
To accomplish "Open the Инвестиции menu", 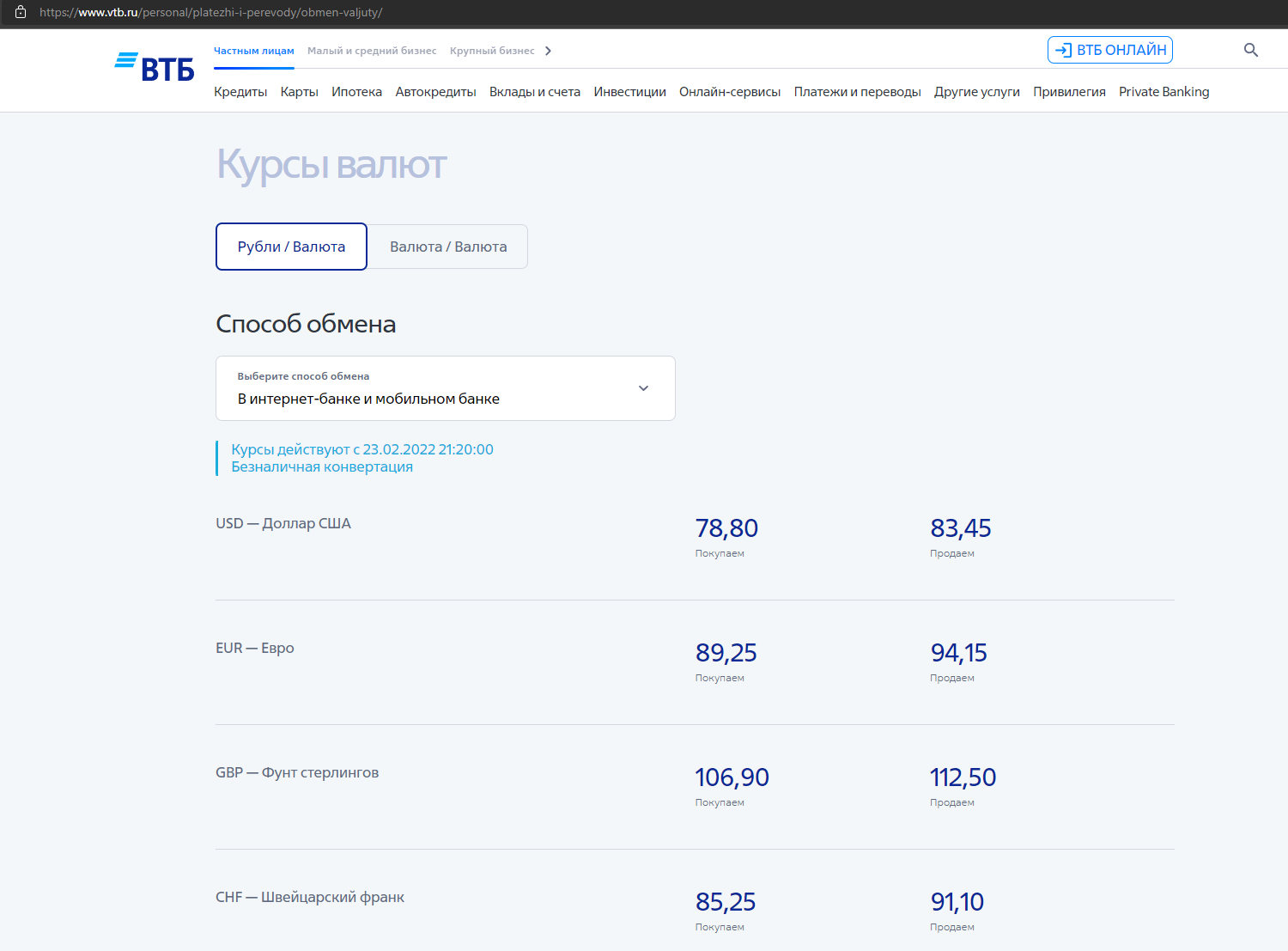I will click(629, 92).
